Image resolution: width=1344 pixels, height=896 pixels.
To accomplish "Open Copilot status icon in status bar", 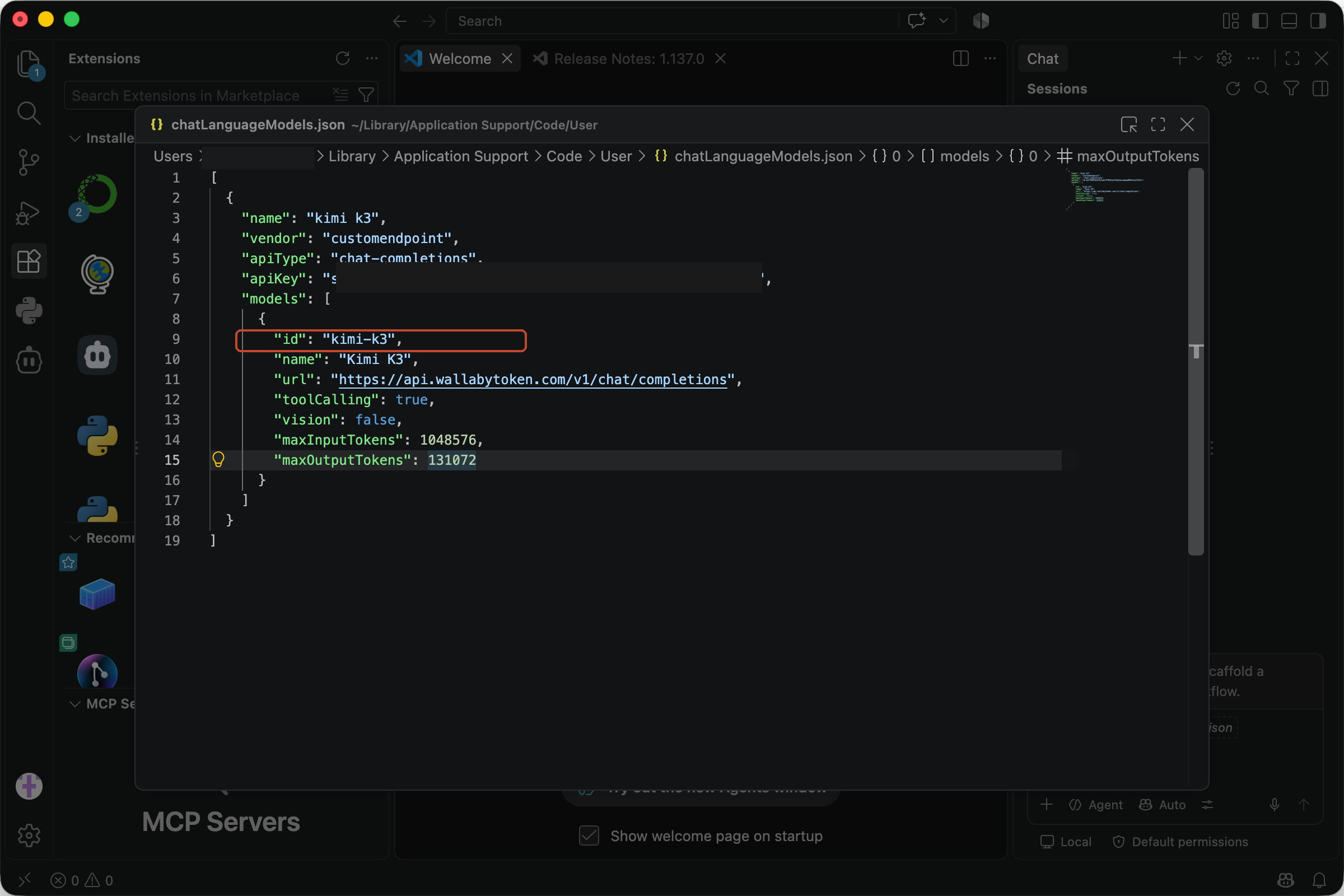I will pos(1286,880).
